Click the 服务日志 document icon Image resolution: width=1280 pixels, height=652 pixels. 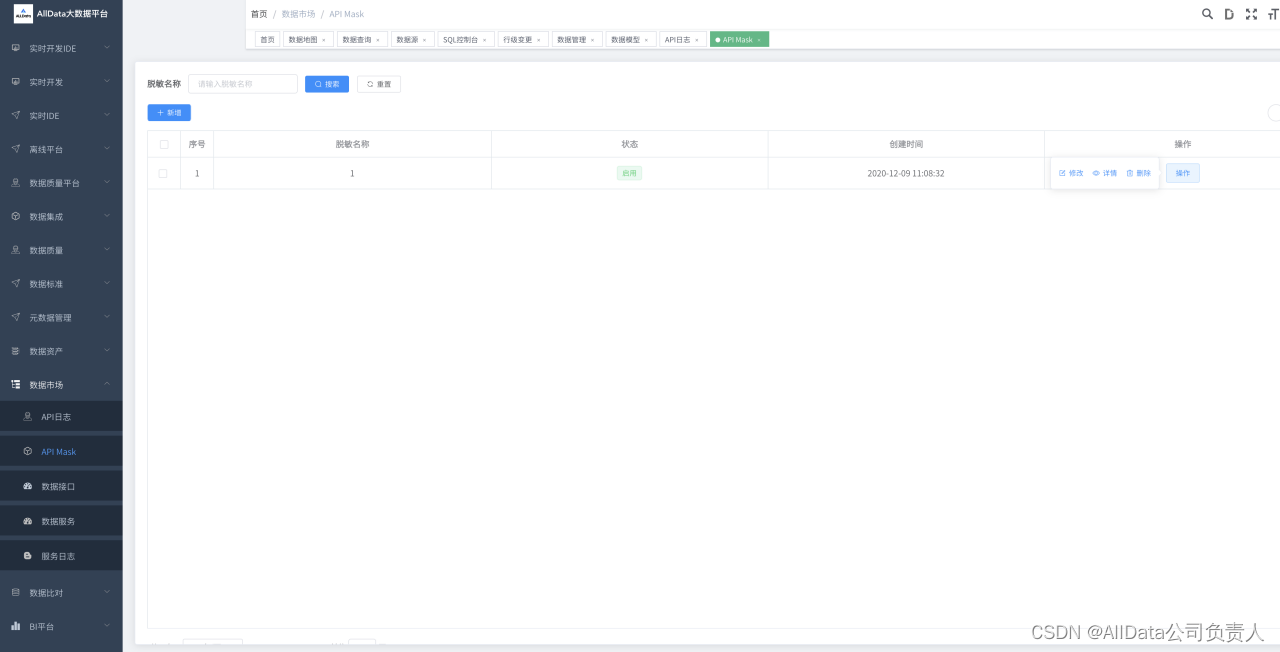point(28,555)
